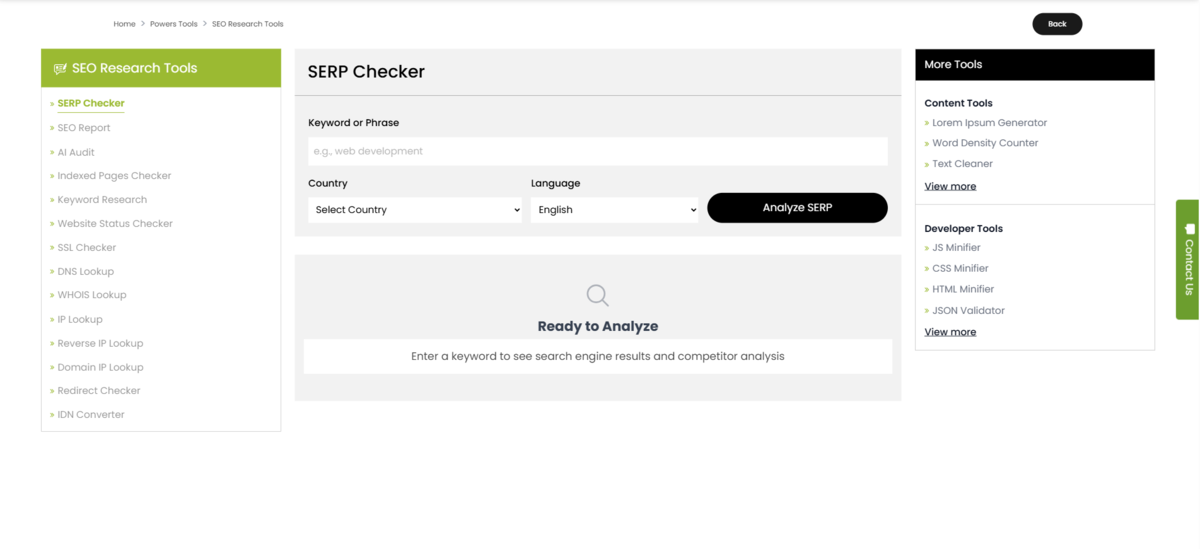Image resolution: width=1200 pixels, height=549 pixels.
Task: Click the Contact Us tab icon
Action: point(1189,229)
